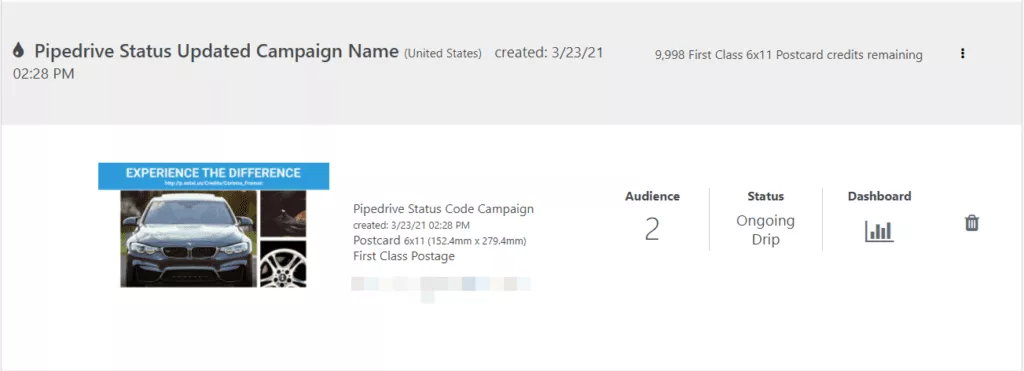The width and height of the screenshot is (1024, 371).
Task: Click the small dark image above the wheel
Action: click(x=283, y=214)
